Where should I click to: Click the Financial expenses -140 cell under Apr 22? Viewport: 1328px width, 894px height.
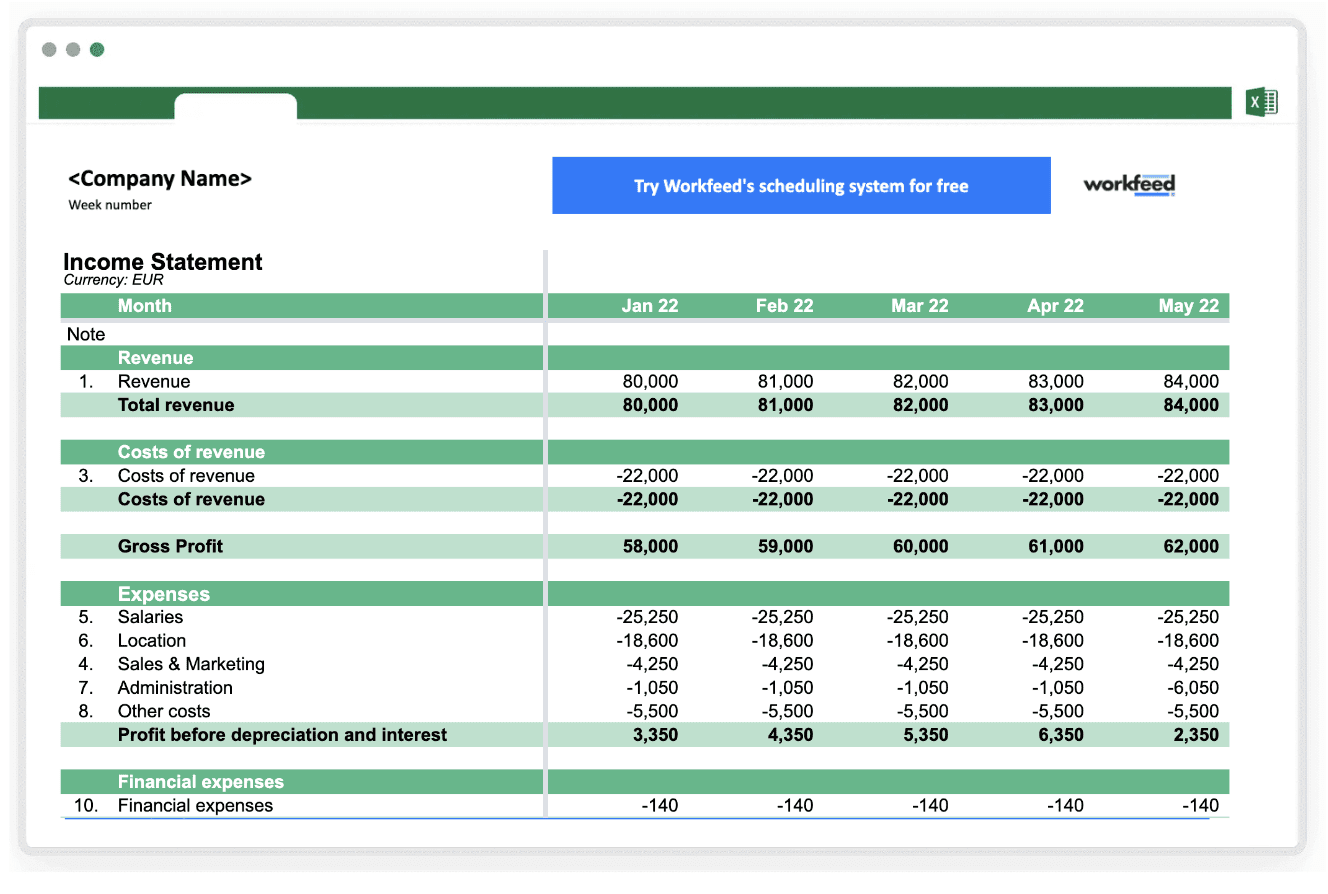coord(1066,805)
